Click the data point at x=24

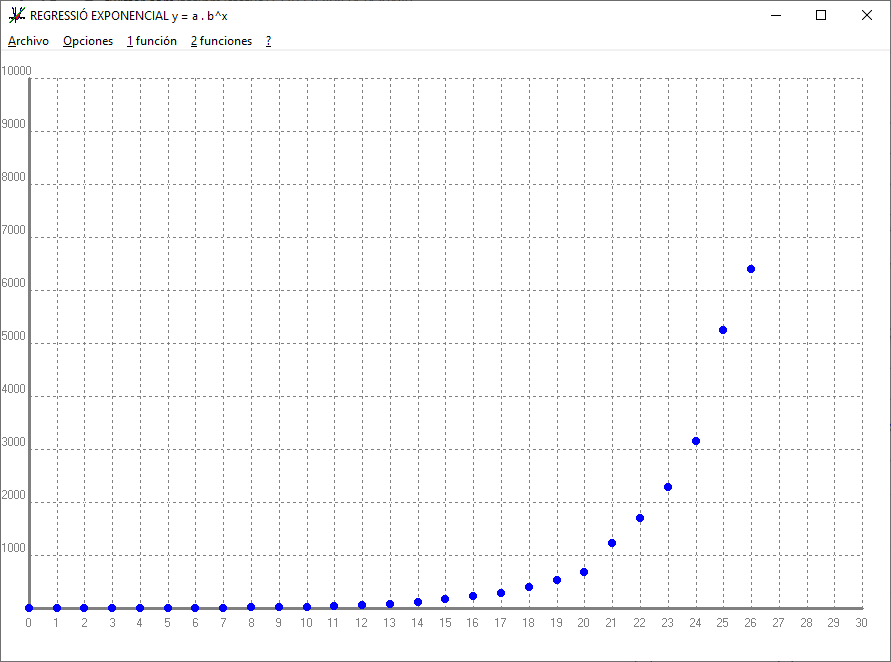coord(696,441)
